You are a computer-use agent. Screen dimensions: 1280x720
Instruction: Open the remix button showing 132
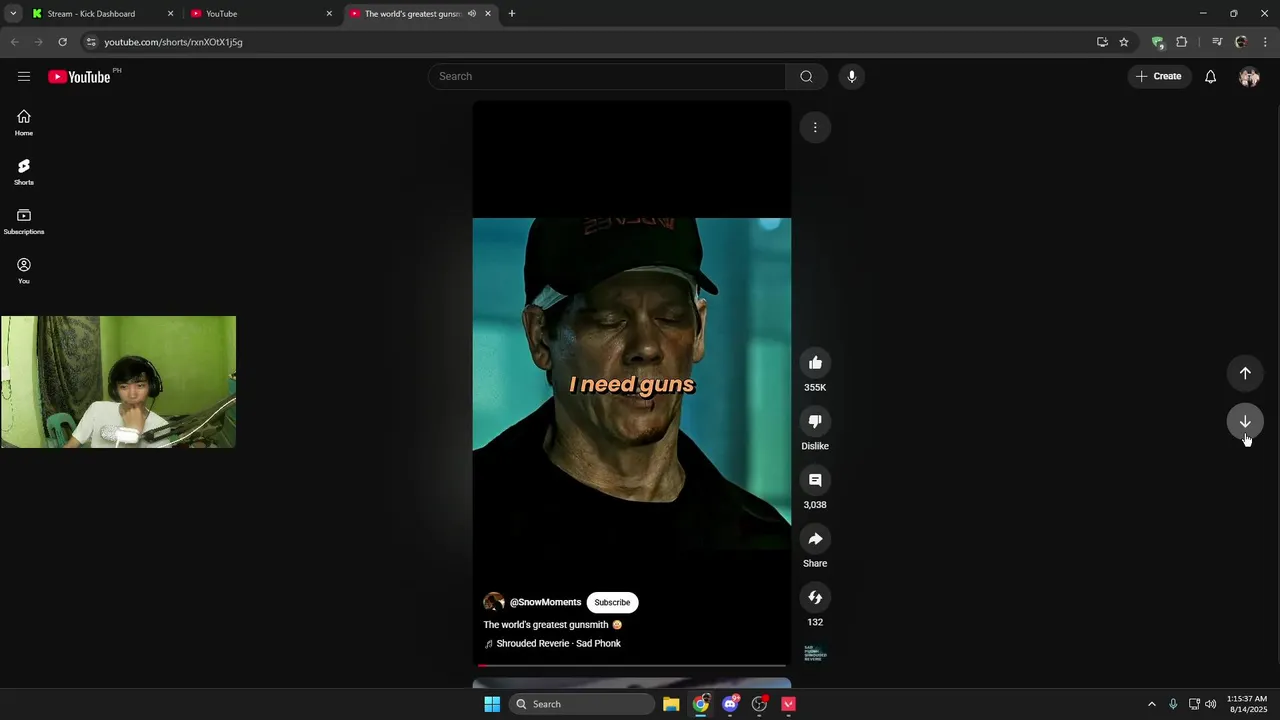click(x=815, y=598)
